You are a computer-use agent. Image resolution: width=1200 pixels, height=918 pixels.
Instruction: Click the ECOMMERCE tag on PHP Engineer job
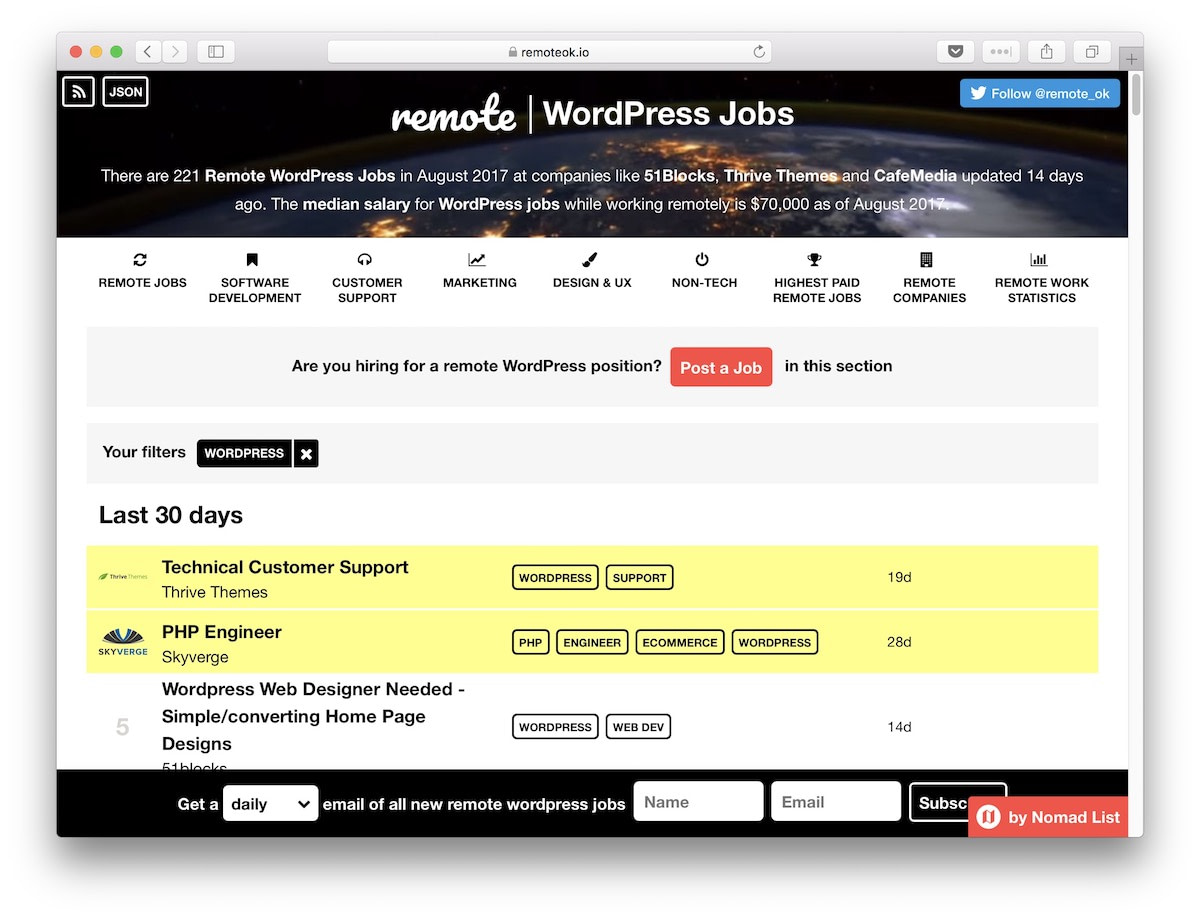pyautogui.click(x=679, y=641)
